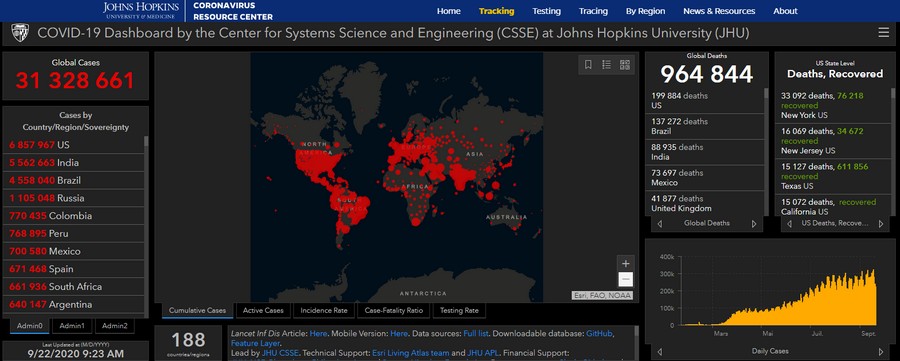Click the Johns Hopkins shield logo

[20, 33]
